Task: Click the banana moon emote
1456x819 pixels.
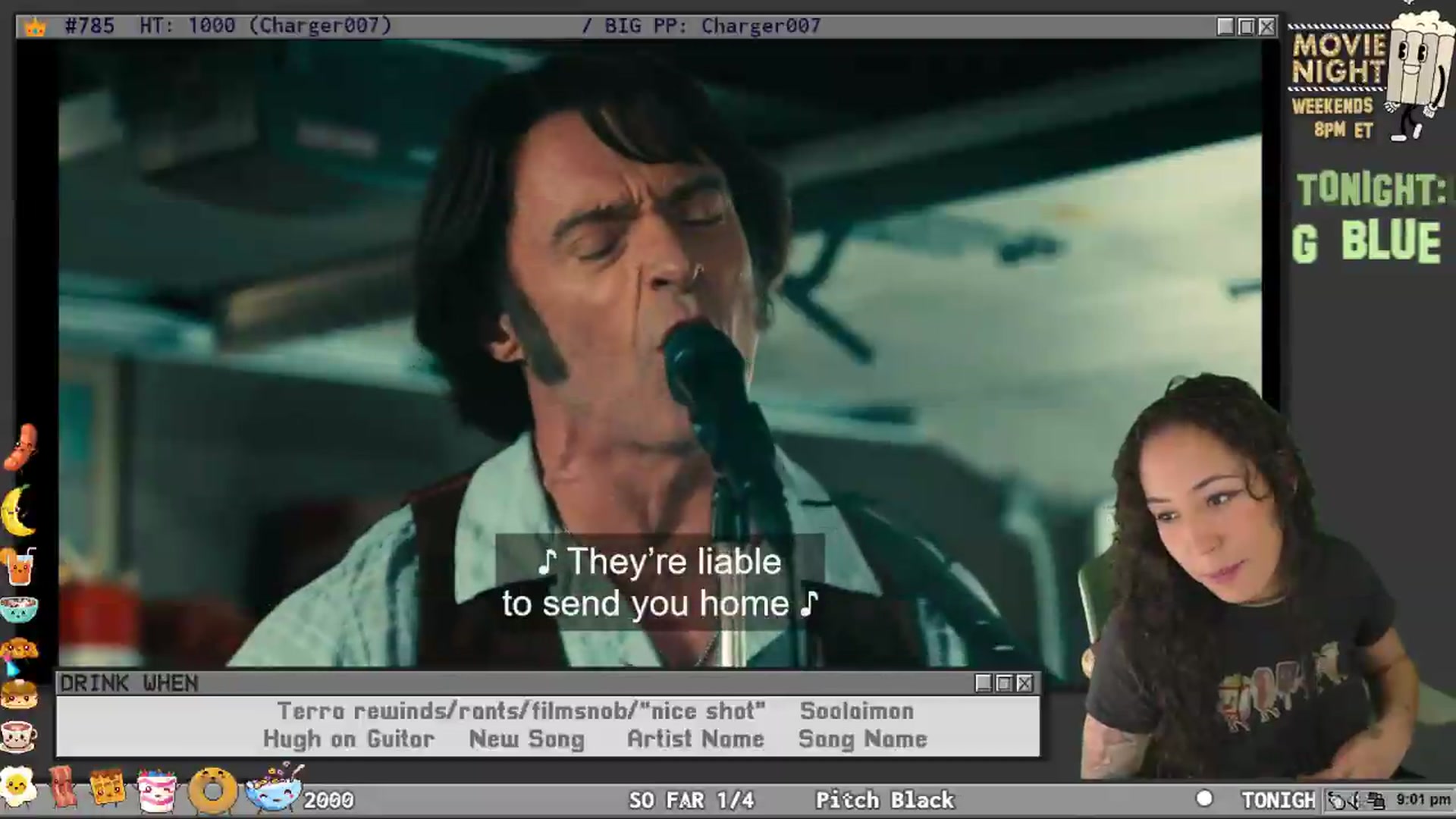Action: click(x=17, y=510)
